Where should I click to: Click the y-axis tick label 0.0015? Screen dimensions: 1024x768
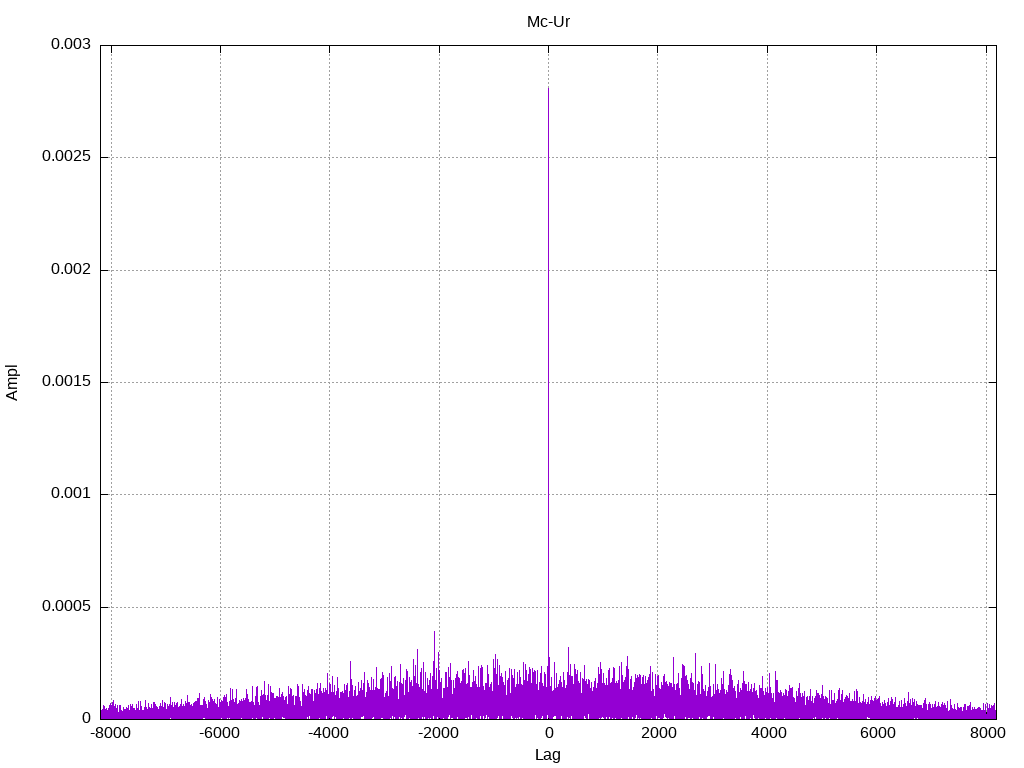point(66,381)
